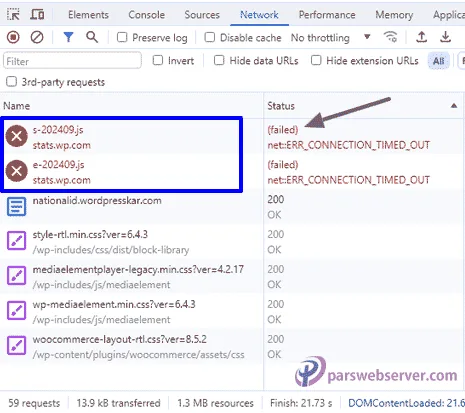Select the e-202409.js request
465x413 pixels.
pyautogui.click(x=132, y=172)
